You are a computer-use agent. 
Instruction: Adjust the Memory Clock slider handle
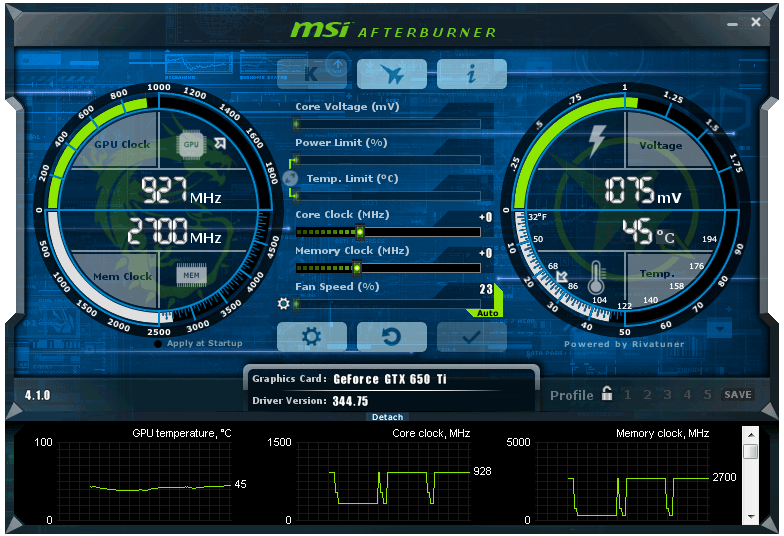(357, 268)
